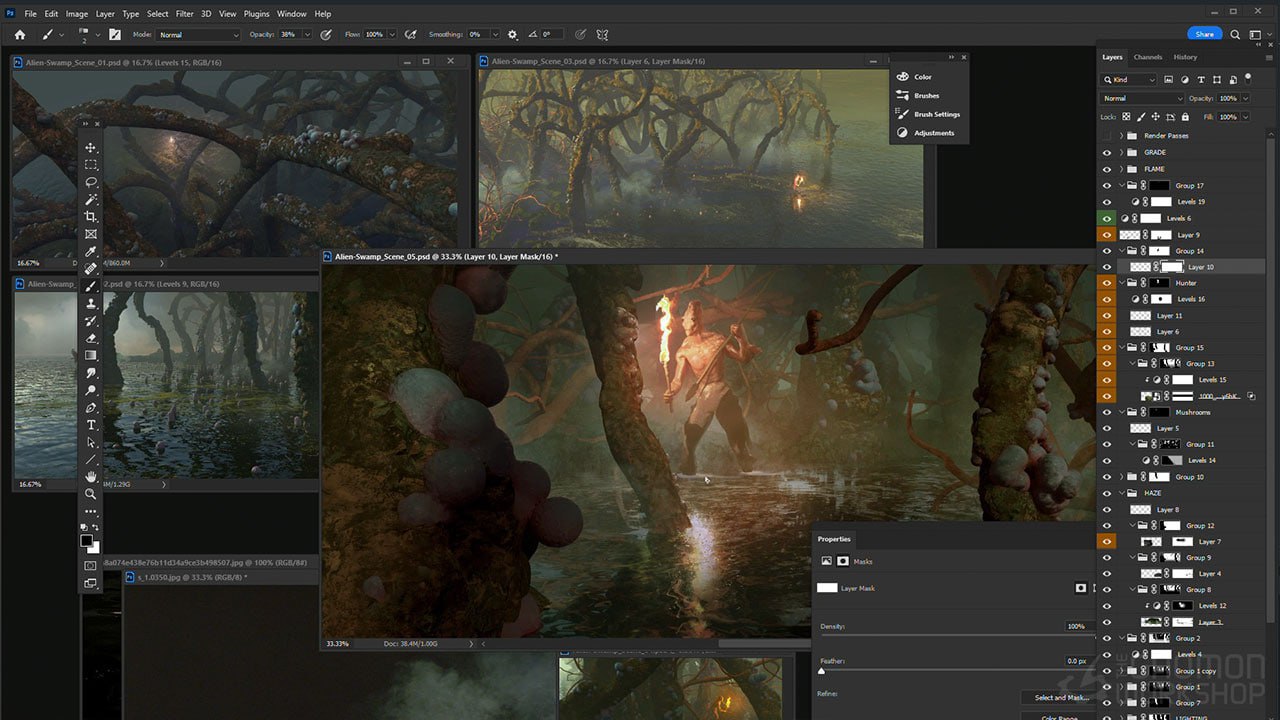The image size is (1280, 720).
Task: Select the Zoom tool
Action: coord(91,494)
